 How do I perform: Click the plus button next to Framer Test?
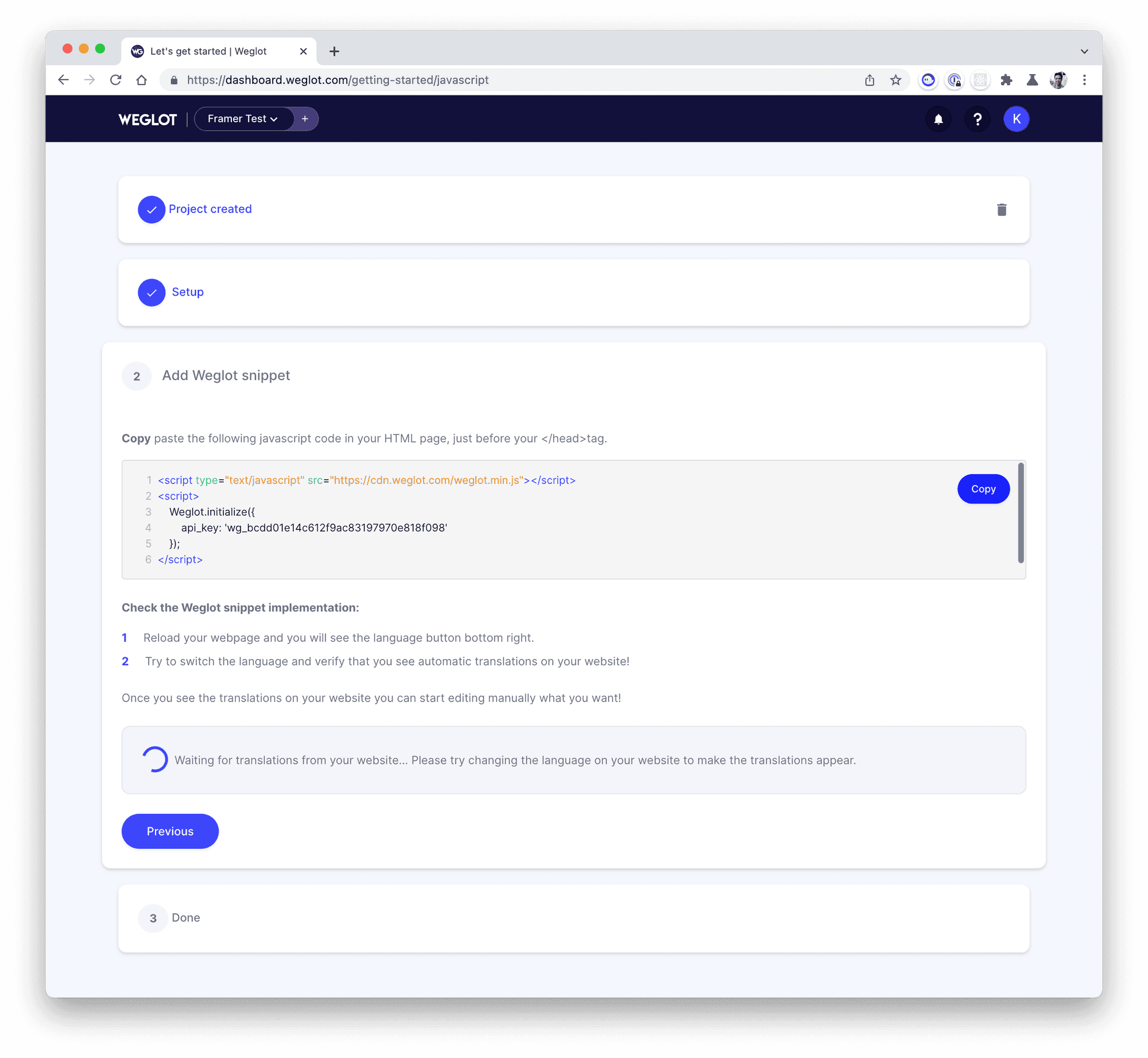306,119
